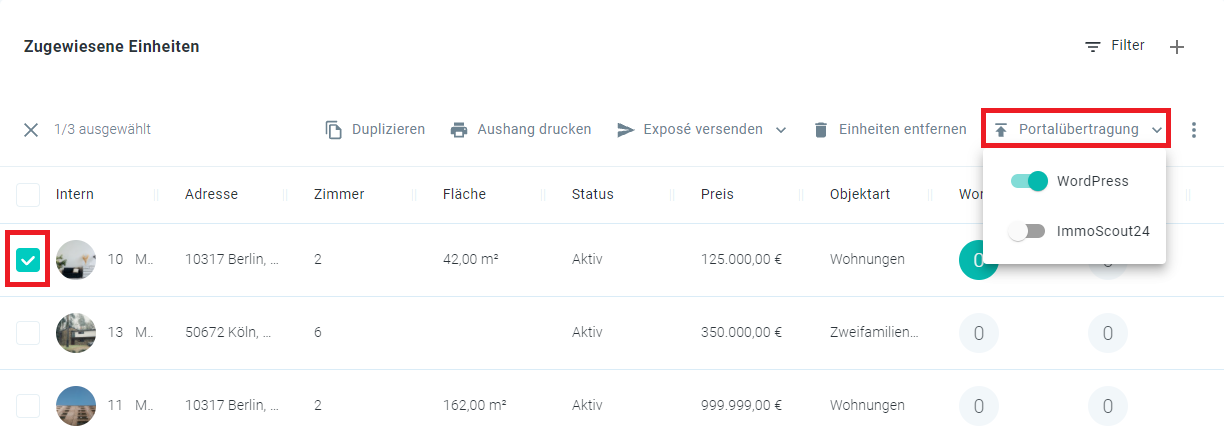This screenshot has width=1224, height=441.
Task: Click the Portalübertragung upload icon
Action: [1001, 130]
